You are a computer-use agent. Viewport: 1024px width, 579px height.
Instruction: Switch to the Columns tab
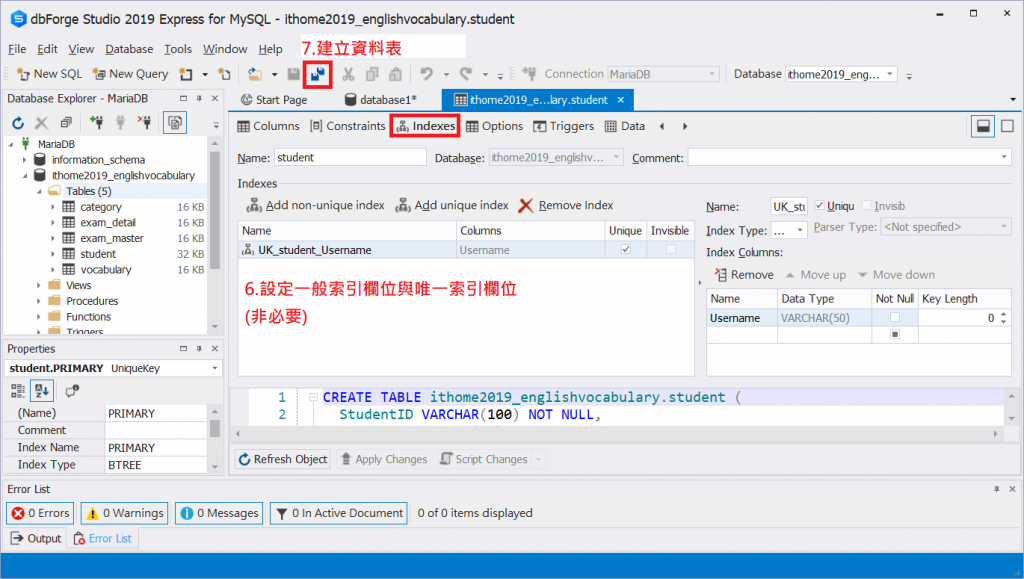click(268, 126)
